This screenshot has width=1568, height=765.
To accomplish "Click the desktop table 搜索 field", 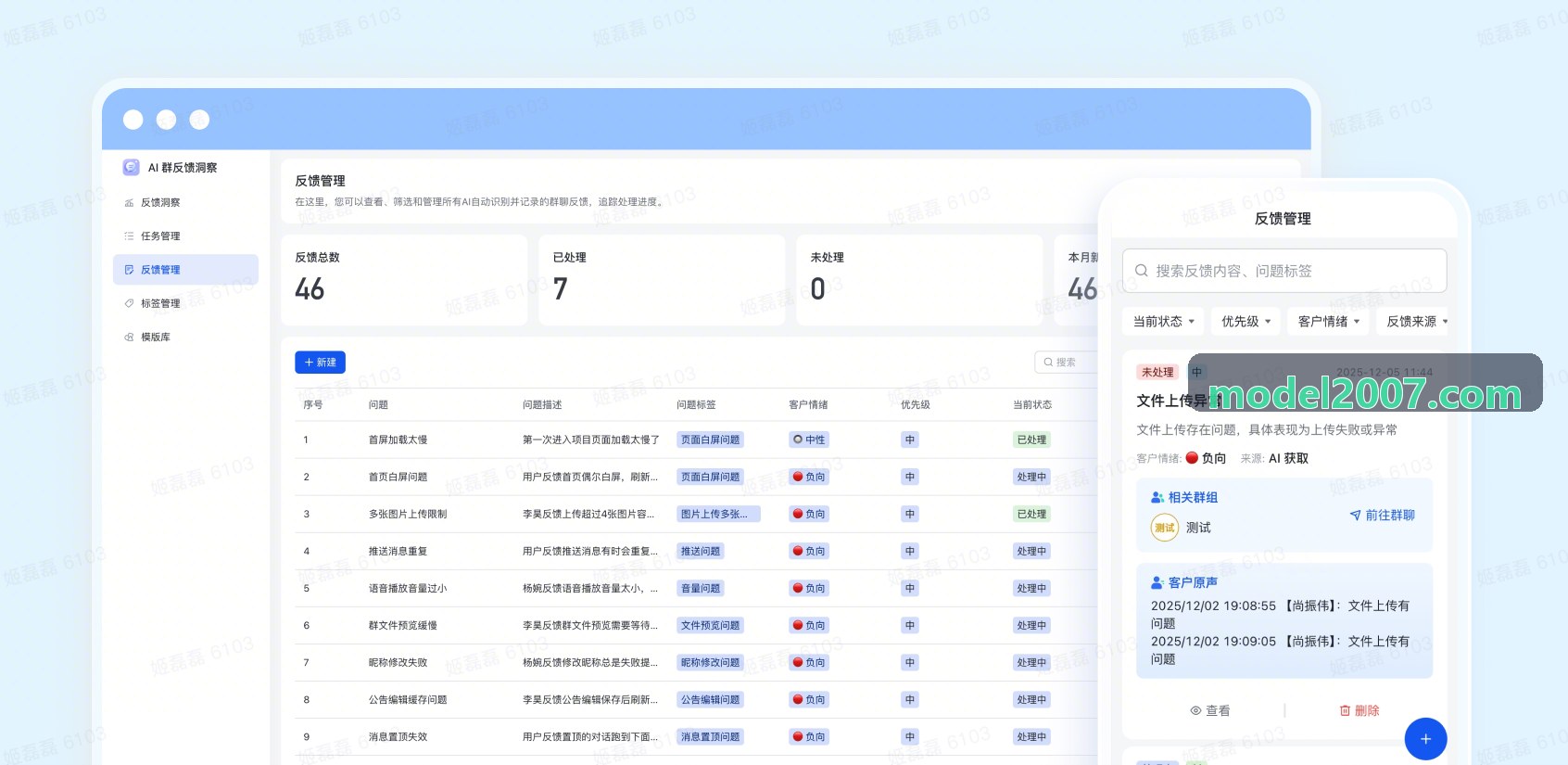I will [x=1066, y=363].
